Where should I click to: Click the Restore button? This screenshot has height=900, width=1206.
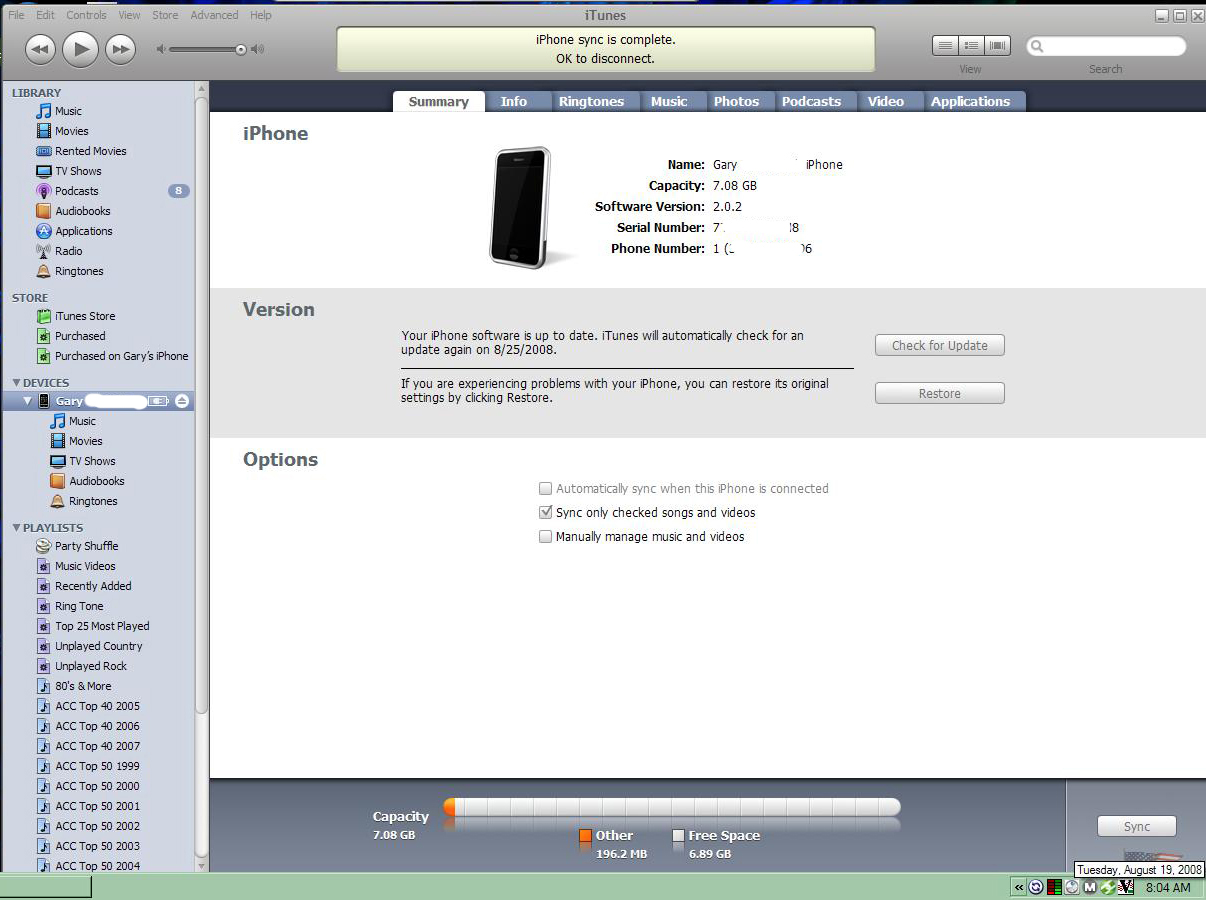click(x=939, y=393)
